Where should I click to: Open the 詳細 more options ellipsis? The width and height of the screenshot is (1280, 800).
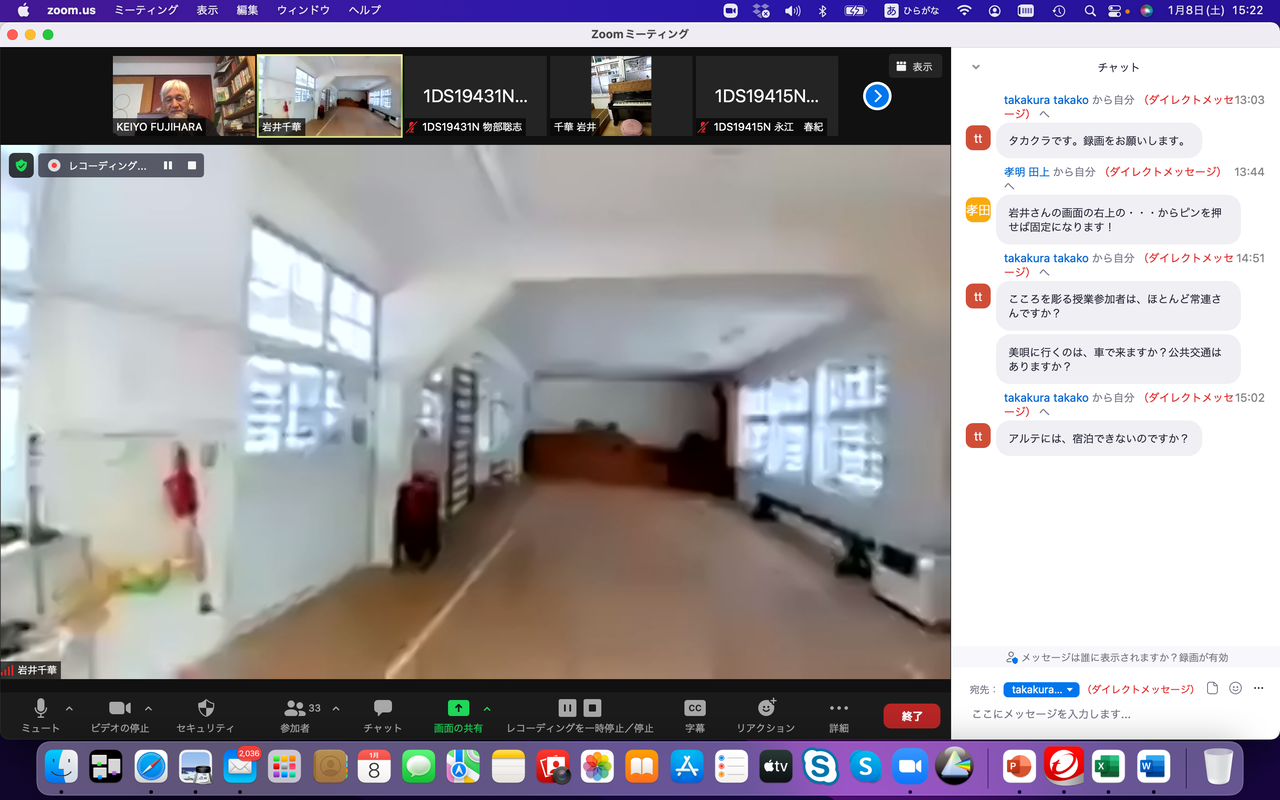tap(839, 708)
